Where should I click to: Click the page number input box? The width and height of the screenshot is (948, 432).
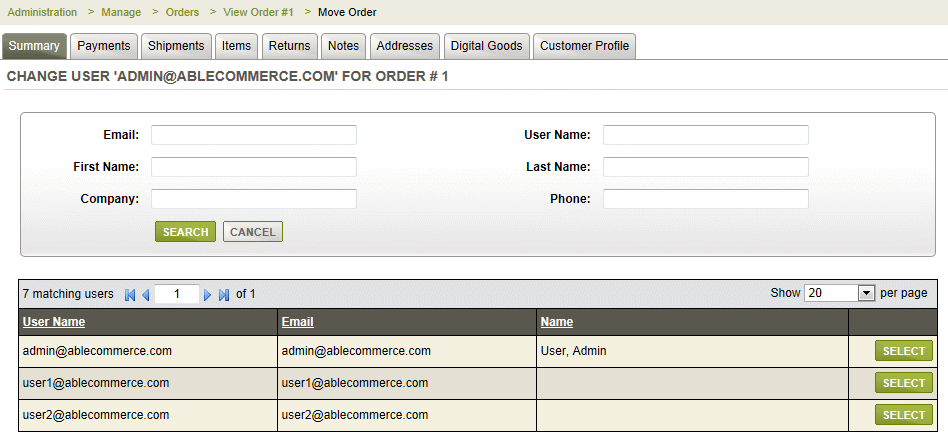pos(178,294)
